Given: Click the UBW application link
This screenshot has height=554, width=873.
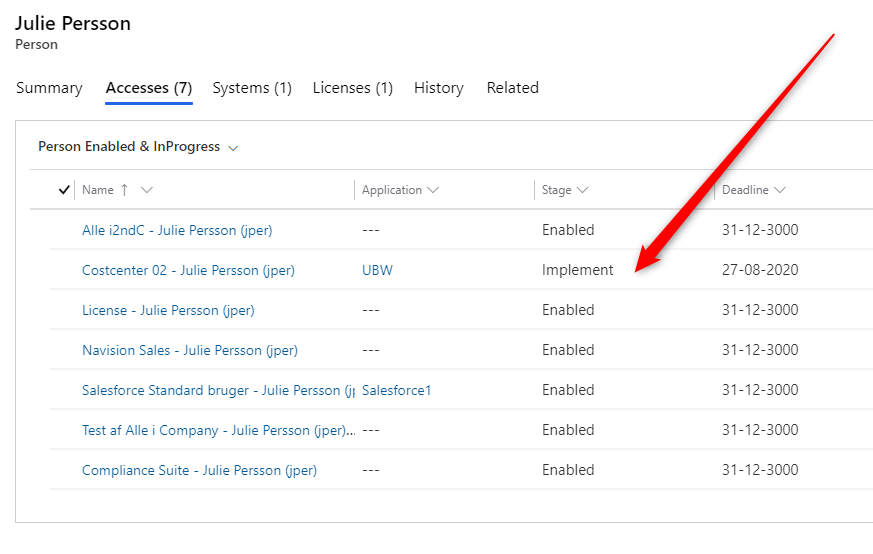Looking at the screenshot, I should coord(376,270).
